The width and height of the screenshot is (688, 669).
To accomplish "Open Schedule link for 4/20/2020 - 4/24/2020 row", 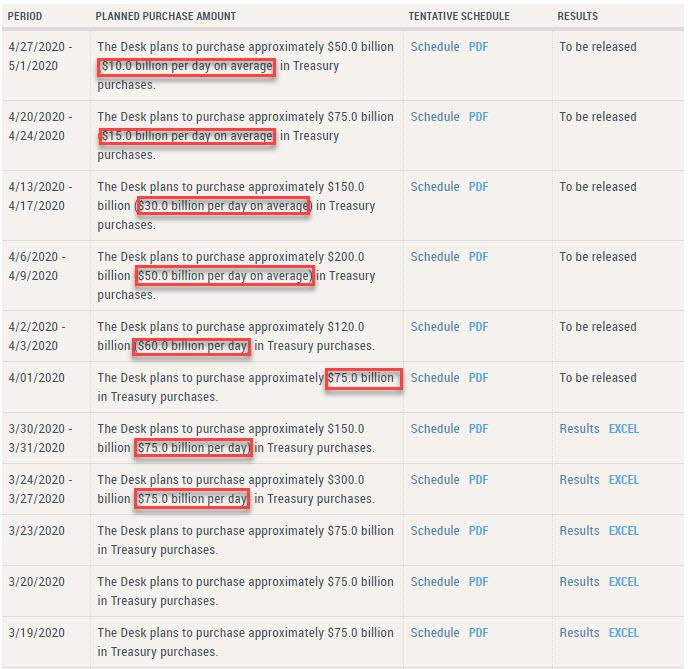I will tap(435, 117).
